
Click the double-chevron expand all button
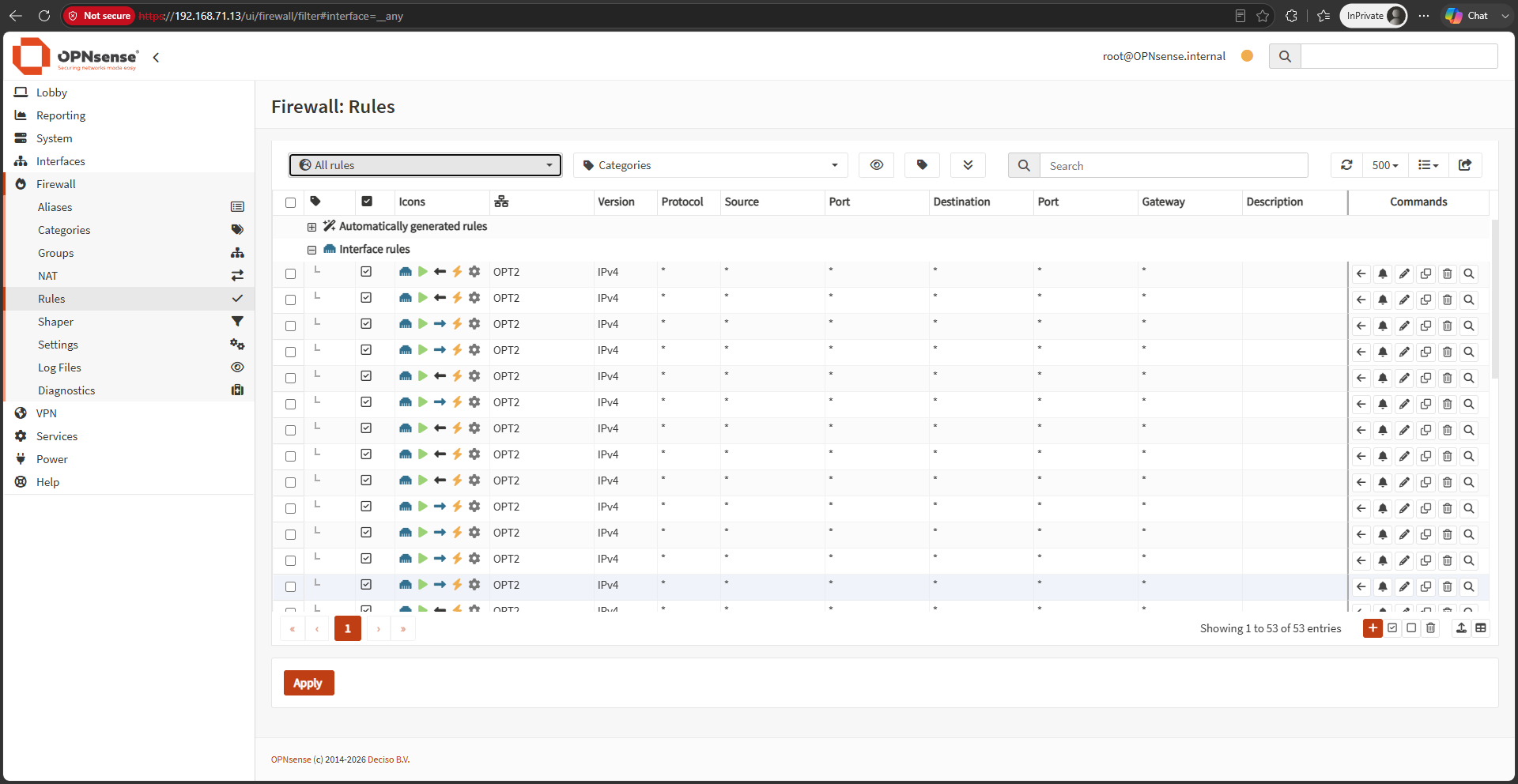[968, 165]
